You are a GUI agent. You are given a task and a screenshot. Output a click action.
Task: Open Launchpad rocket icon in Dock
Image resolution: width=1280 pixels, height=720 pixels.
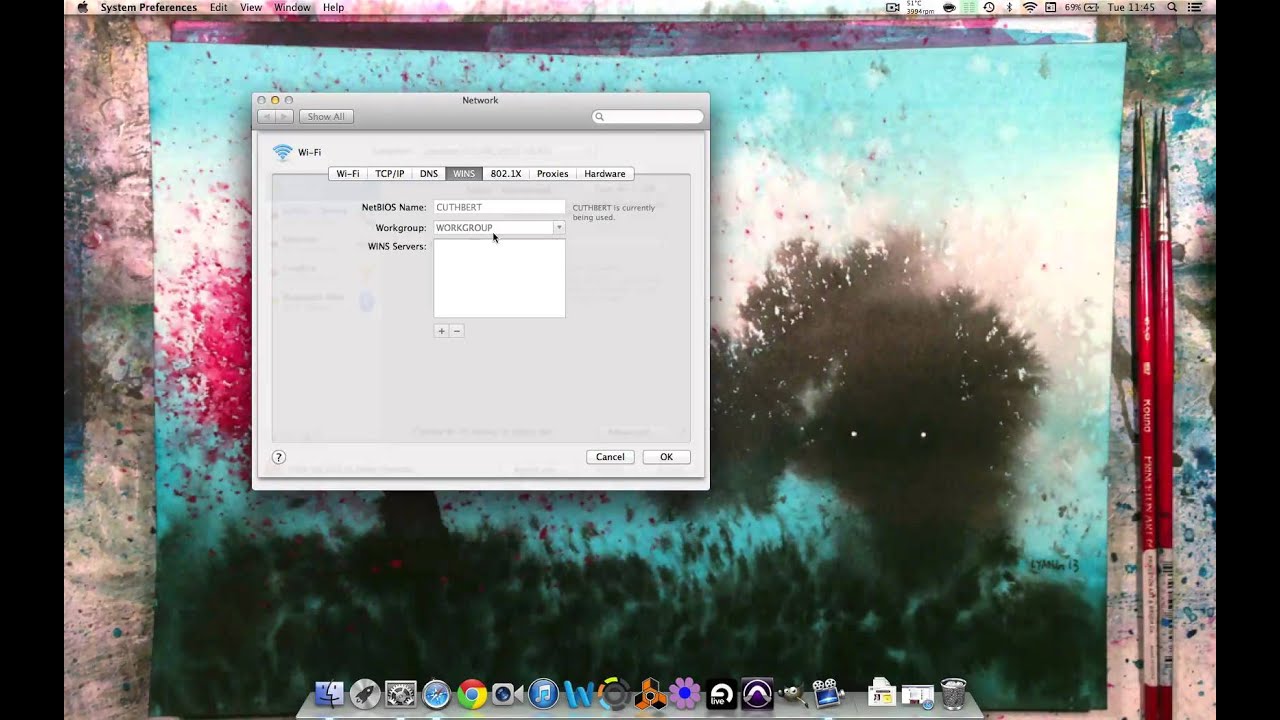[x=365, y=693]
